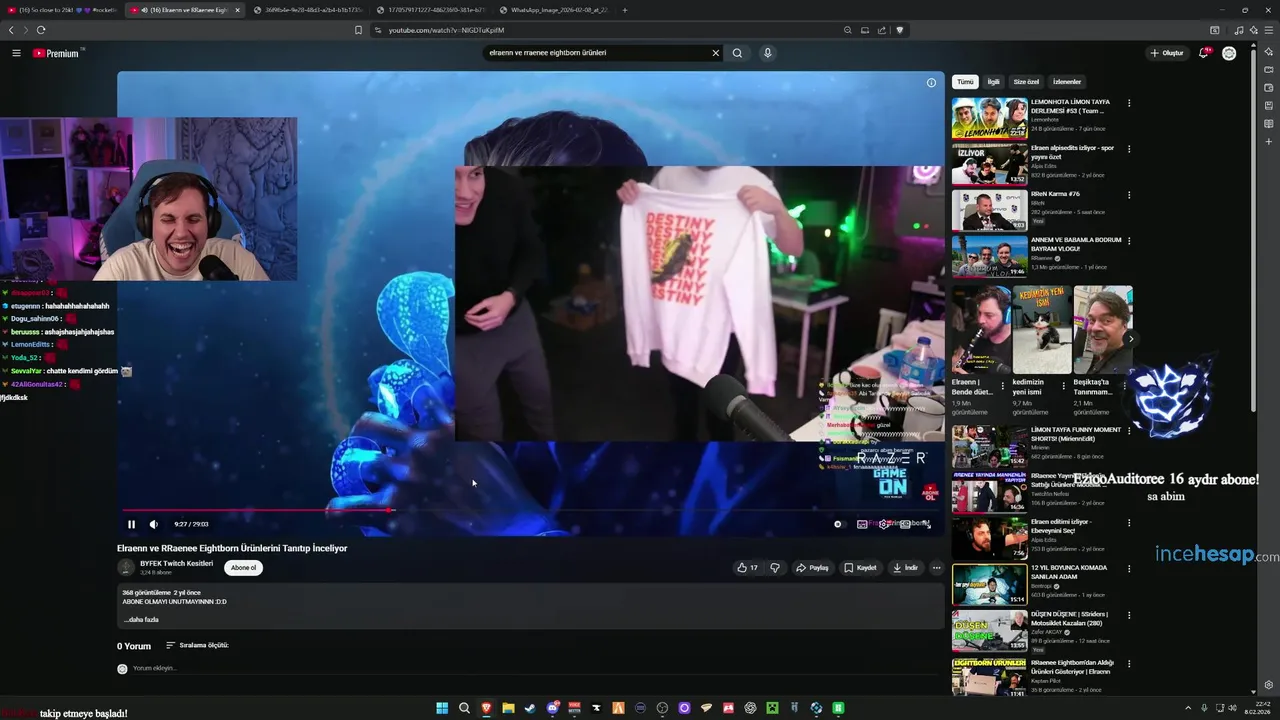Select the Tümü filter chip
The width and height of the screenshot is (1280, 720).
tap(965, 82)
